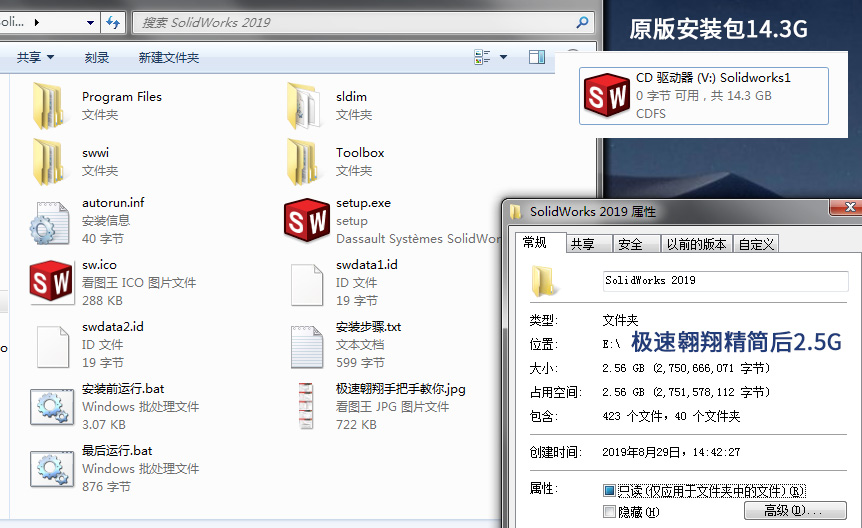This screenshot has width=862, height=528.
Task: Select the sw.ico SolidWorks icon file
Action: tap(51, 282)
